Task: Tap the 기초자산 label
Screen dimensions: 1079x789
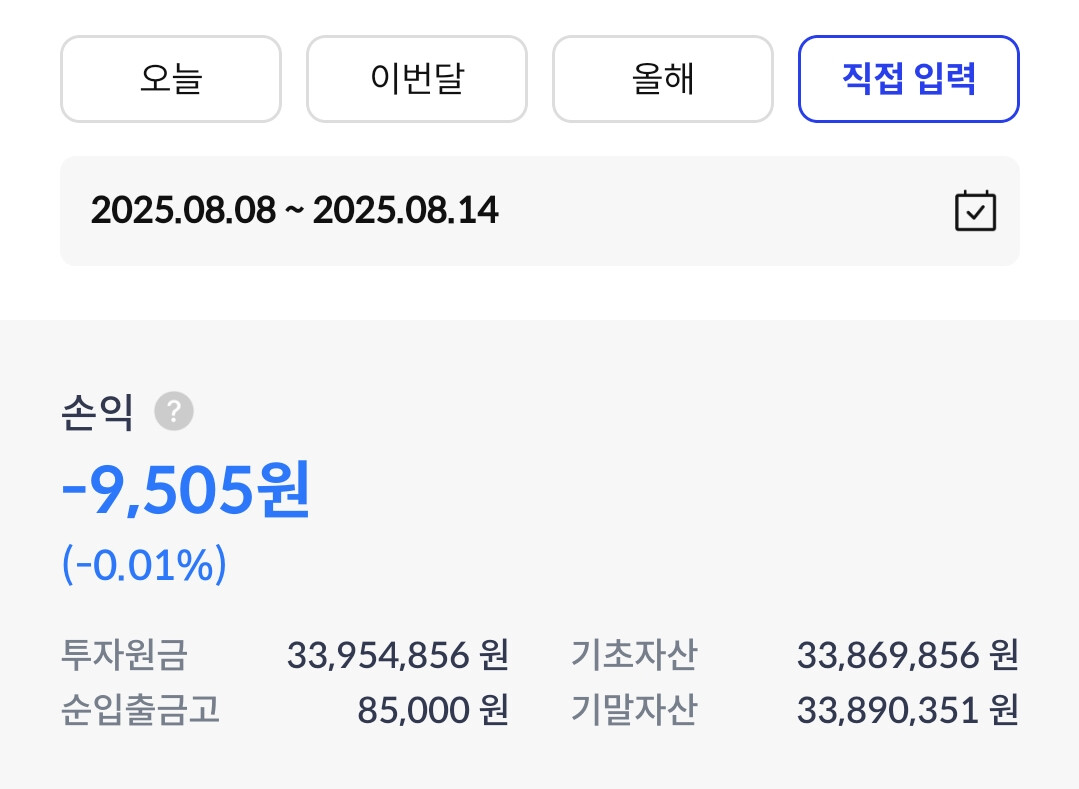Action: (x=634, y=656)
